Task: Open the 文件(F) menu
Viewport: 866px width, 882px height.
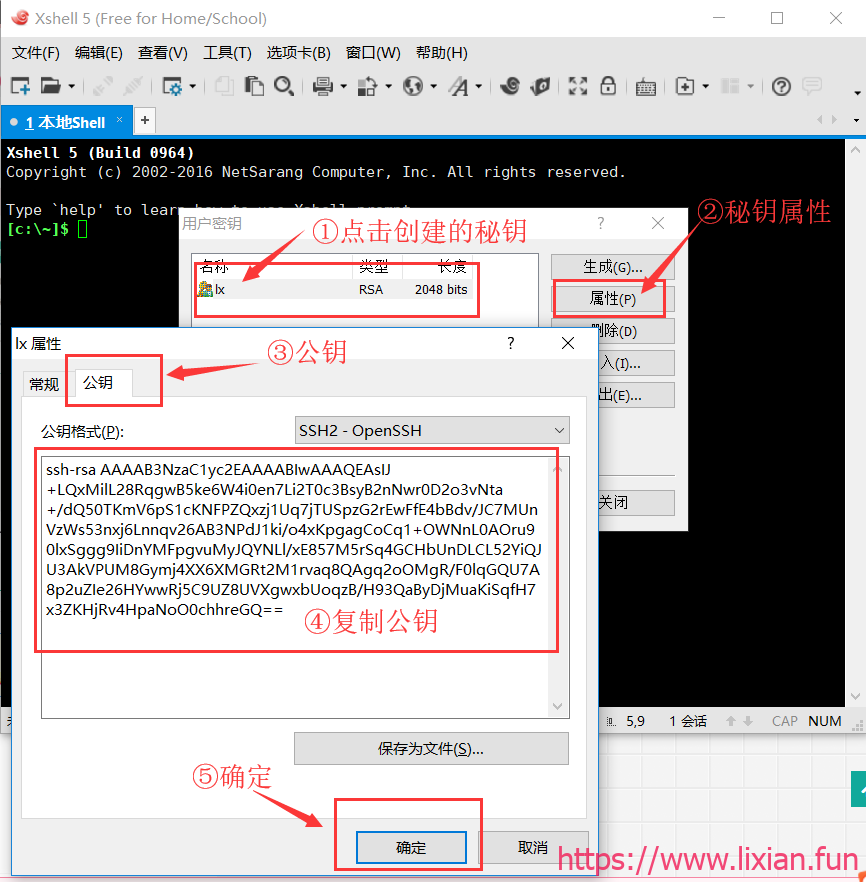Action: click(35, 53)
